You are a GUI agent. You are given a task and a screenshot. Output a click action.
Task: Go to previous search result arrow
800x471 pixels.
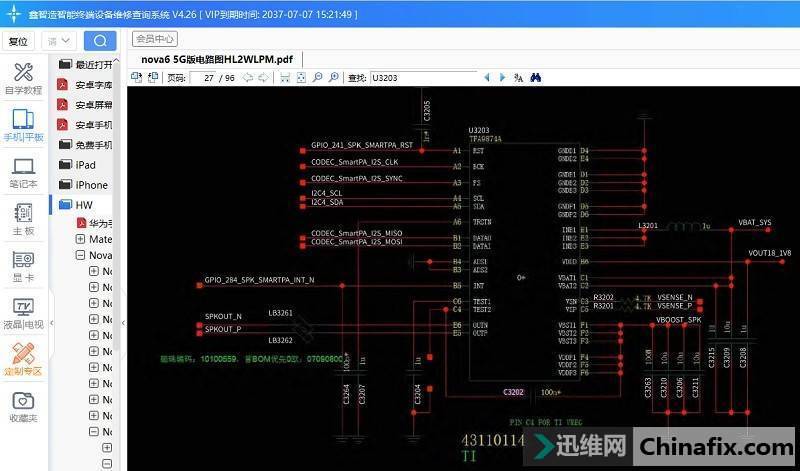[x=487, y=77]
